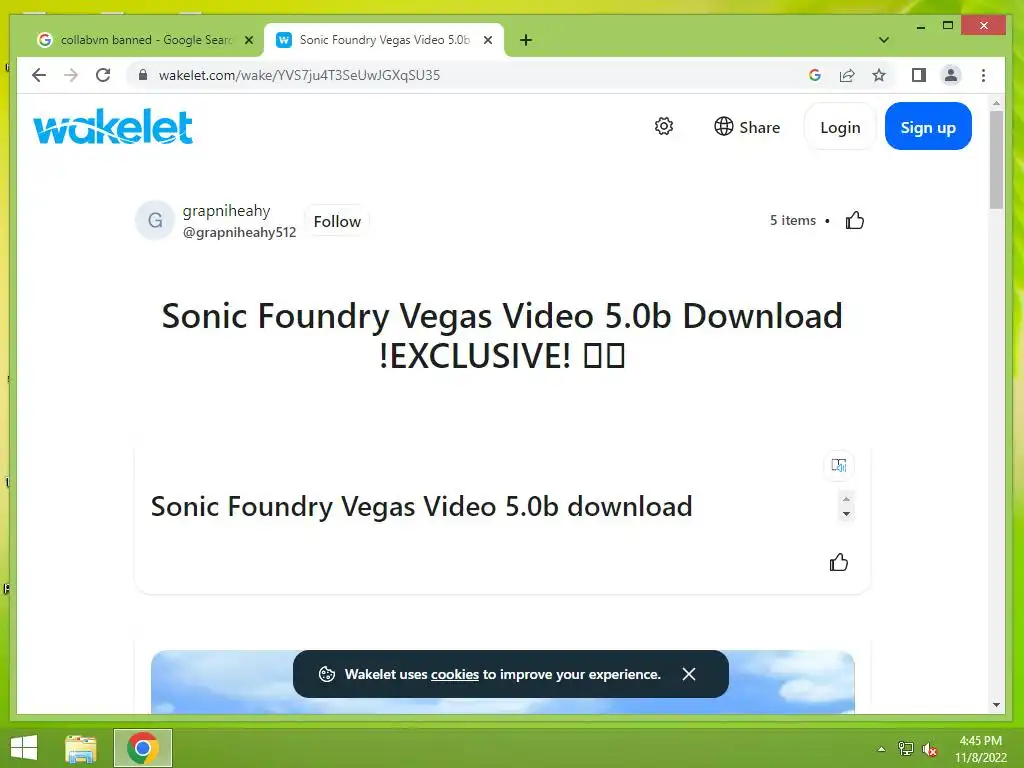The height and width of the screenshot is (768, 1024).
Task: Dismiss the Wakelet cookie banner
Action: pyautogui.click(x=689, y=674)
